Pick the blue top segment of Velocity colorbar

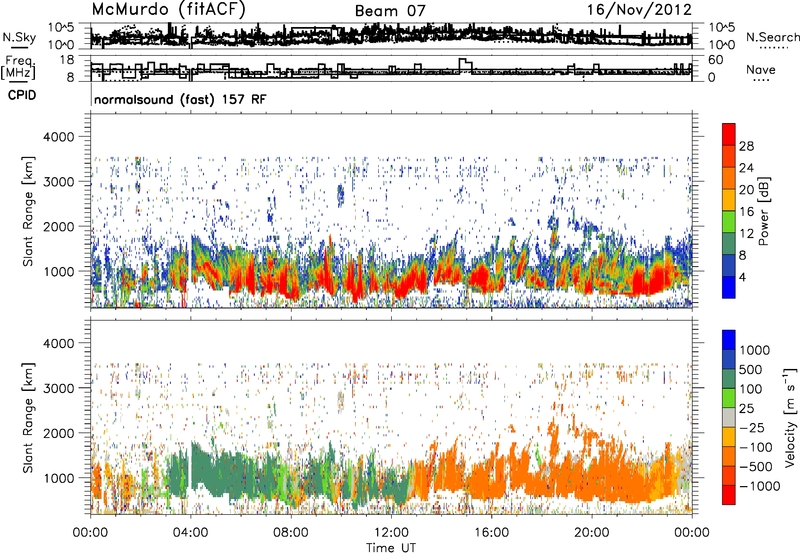pyautogui.click(x=729, y=340)
